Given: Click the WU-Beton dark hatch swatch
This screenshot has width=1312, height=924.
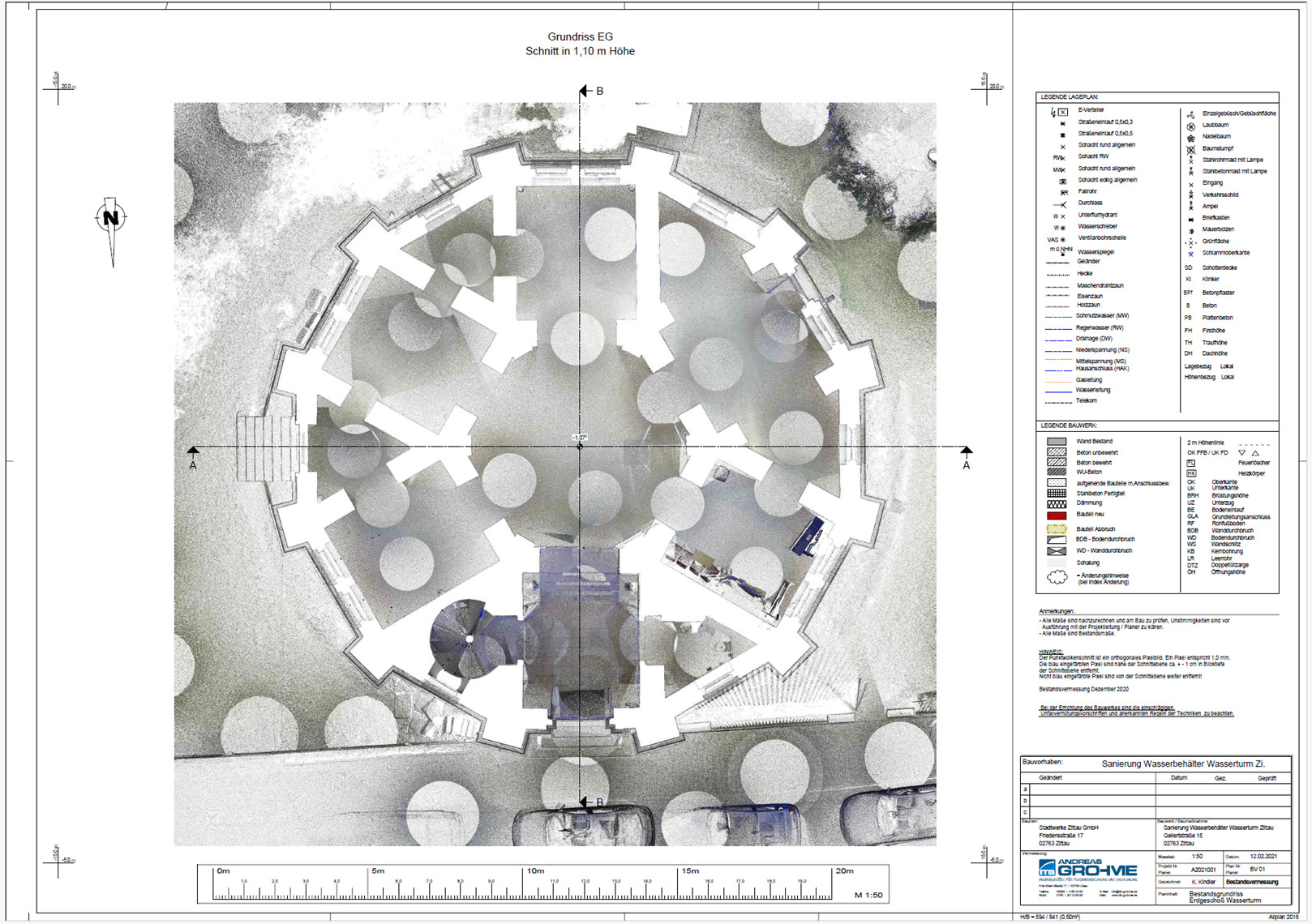Looking at the screenshot, I should [1057, 472].
